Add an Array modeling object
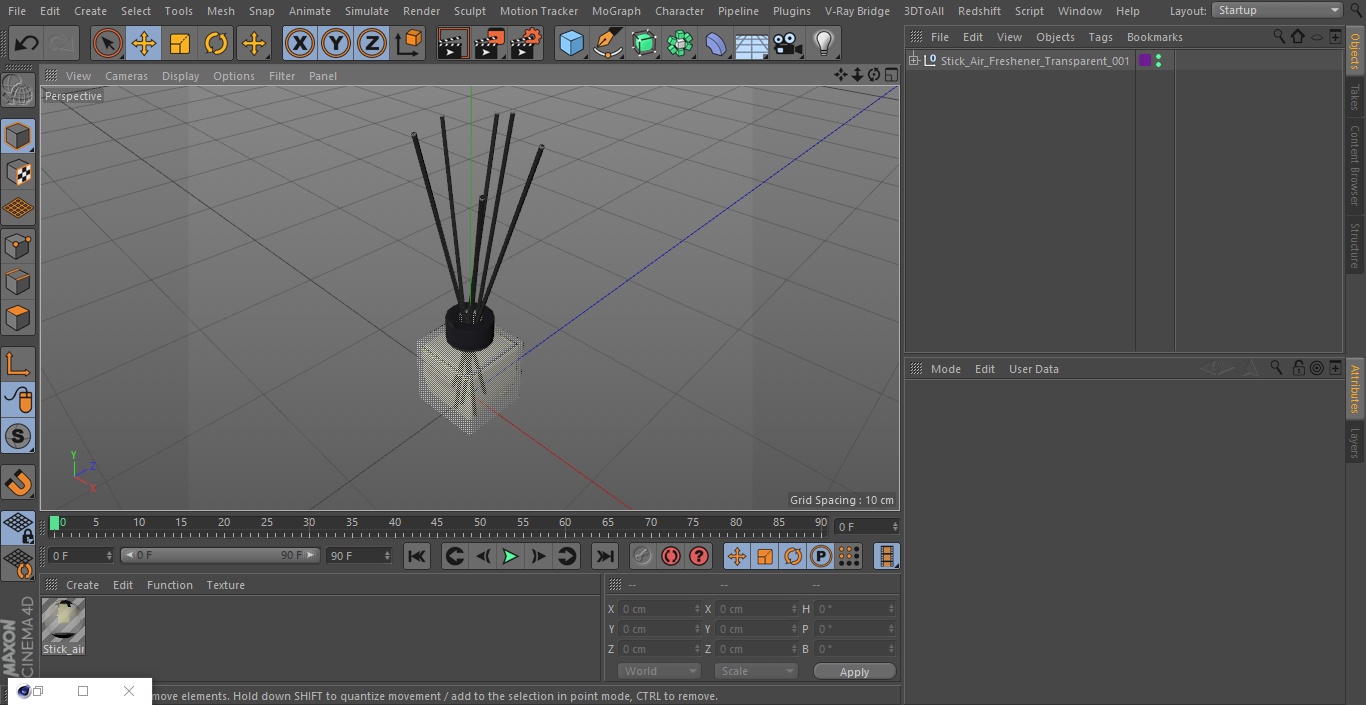This screenshot has width=1366, height=705. (680, 43)
